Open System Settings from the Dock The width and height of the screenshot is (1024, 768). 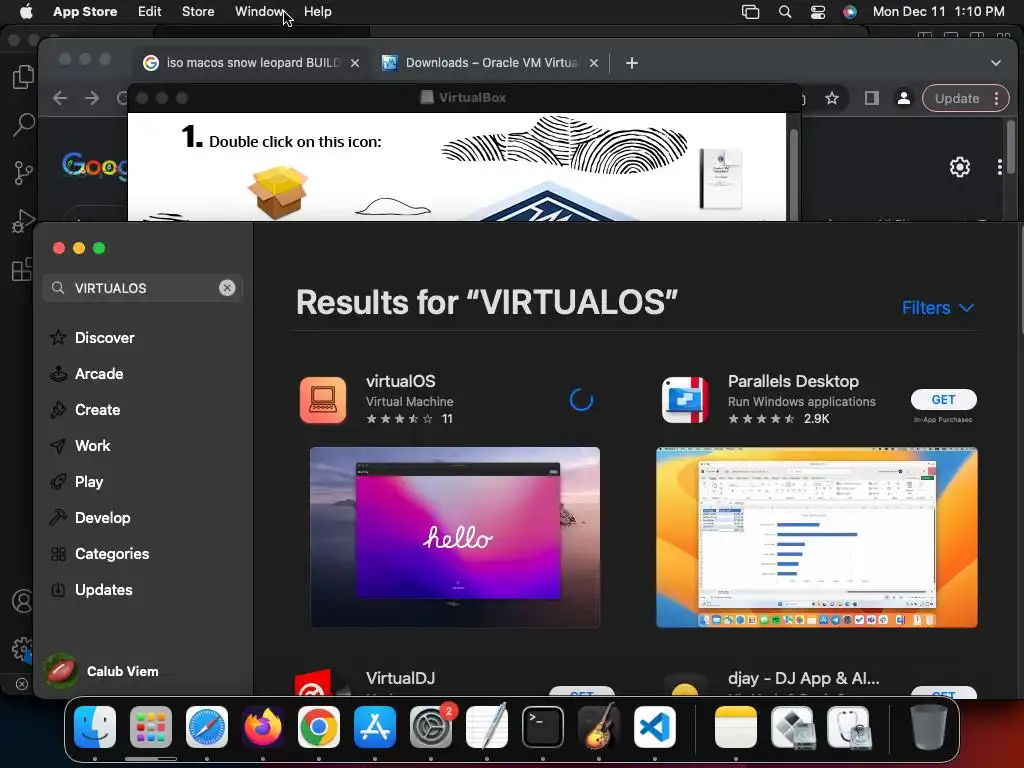[x=431, y=727]
